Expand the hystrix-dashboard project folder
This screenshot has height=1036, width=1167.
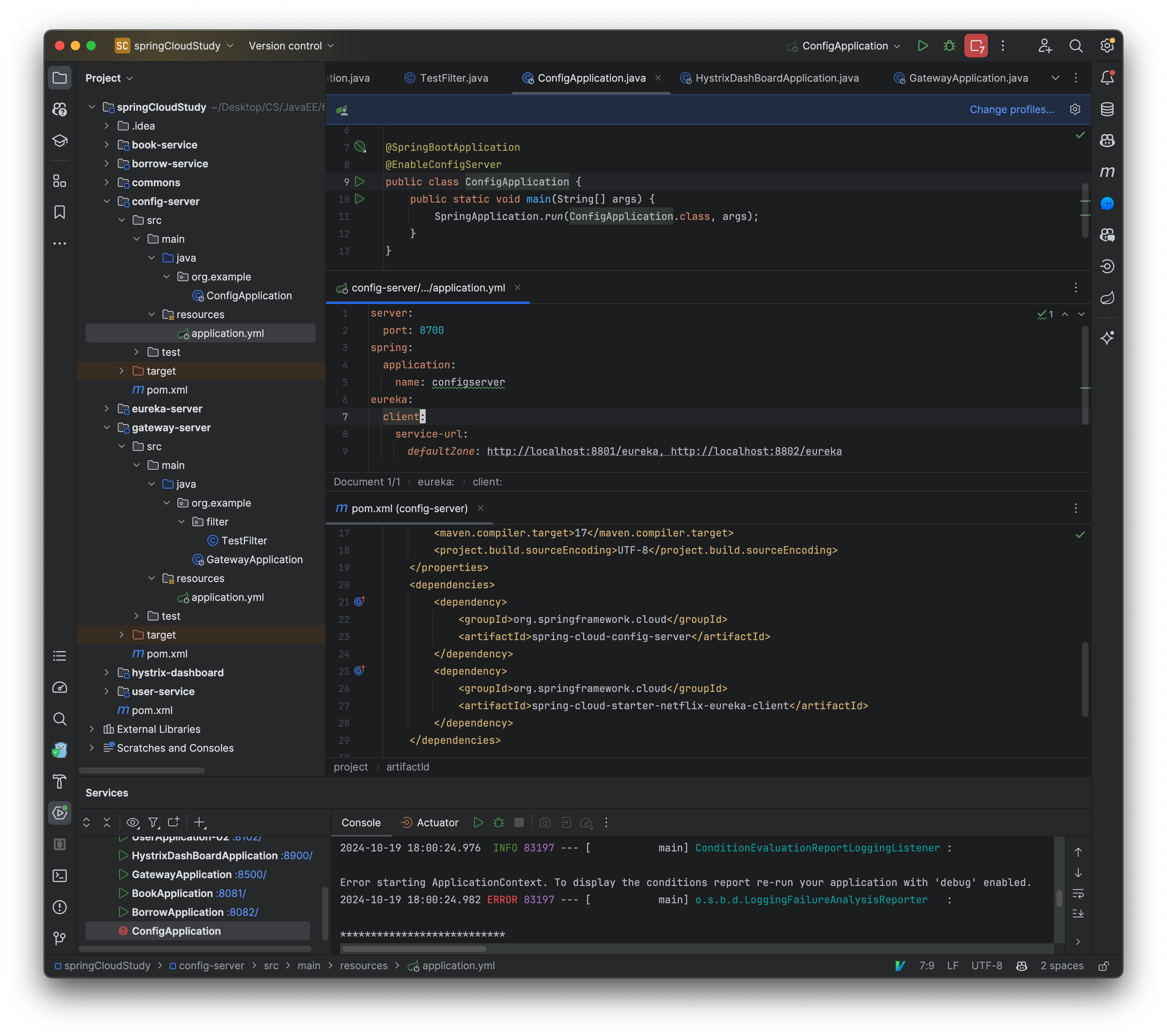(106, 672)
